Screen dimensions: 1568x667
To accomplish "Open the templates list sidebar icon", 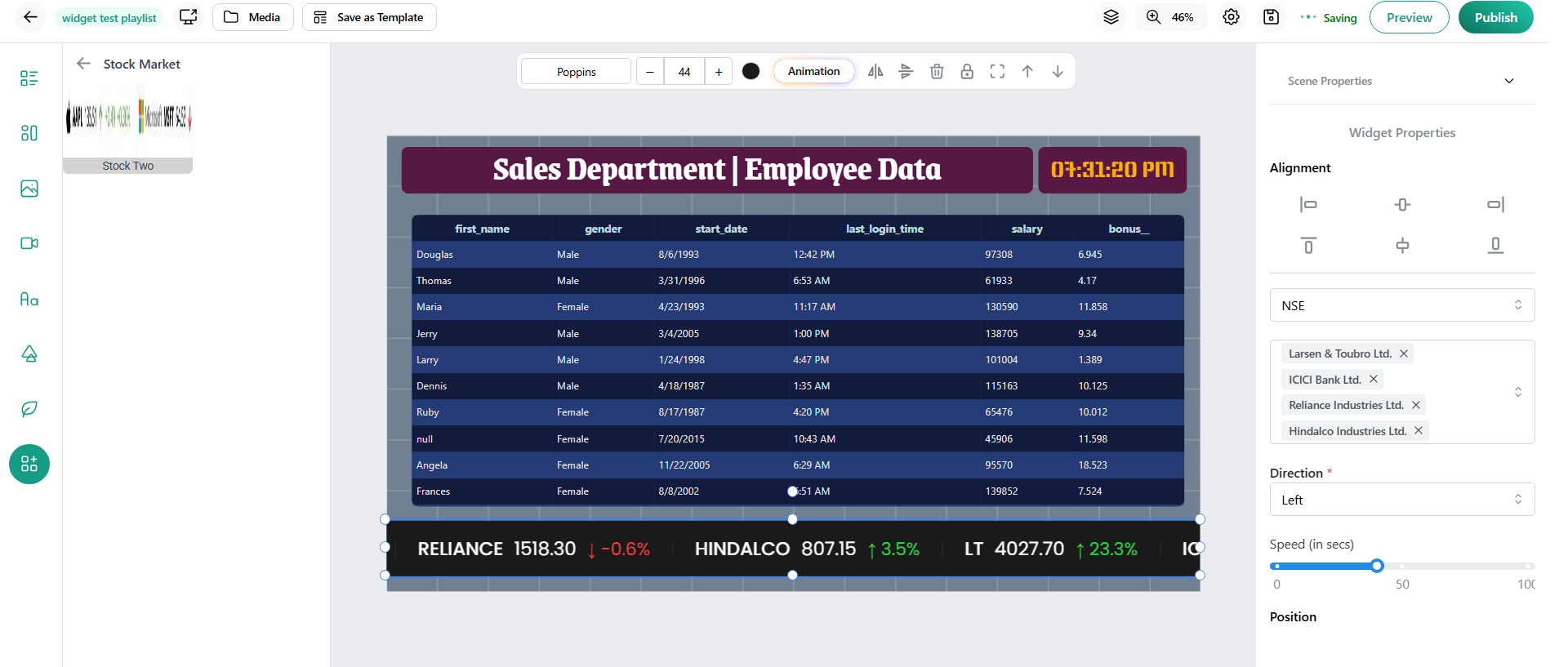I will [x=29, y=78].
